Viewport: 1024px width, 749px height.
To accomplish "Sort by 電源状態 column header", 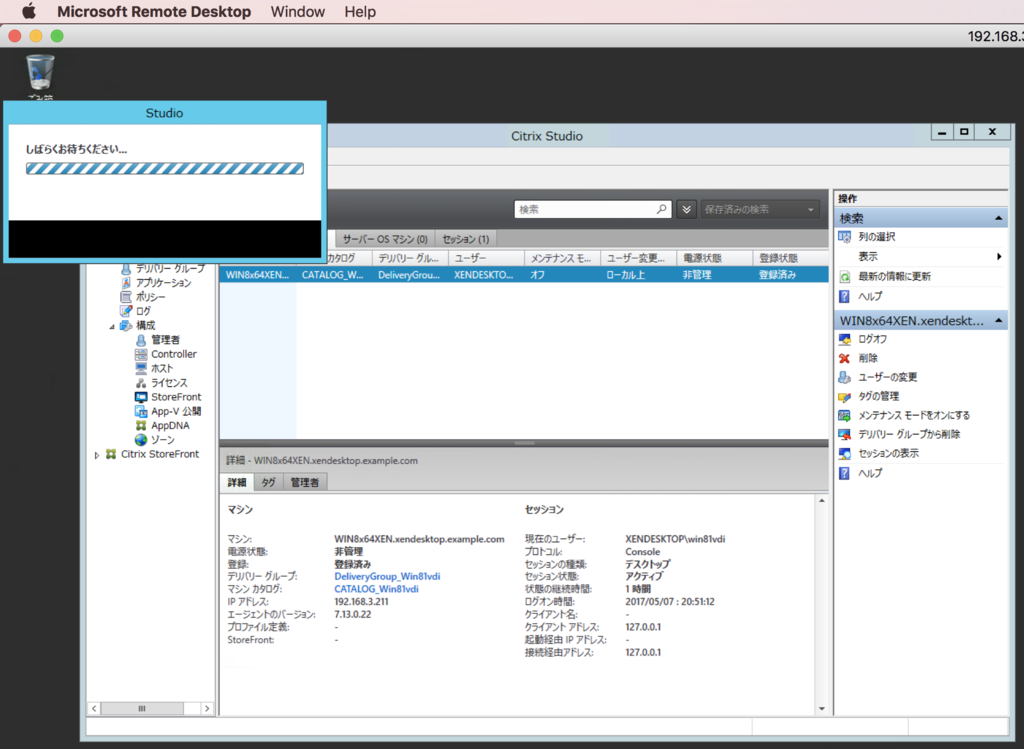I will pos(714,258).
